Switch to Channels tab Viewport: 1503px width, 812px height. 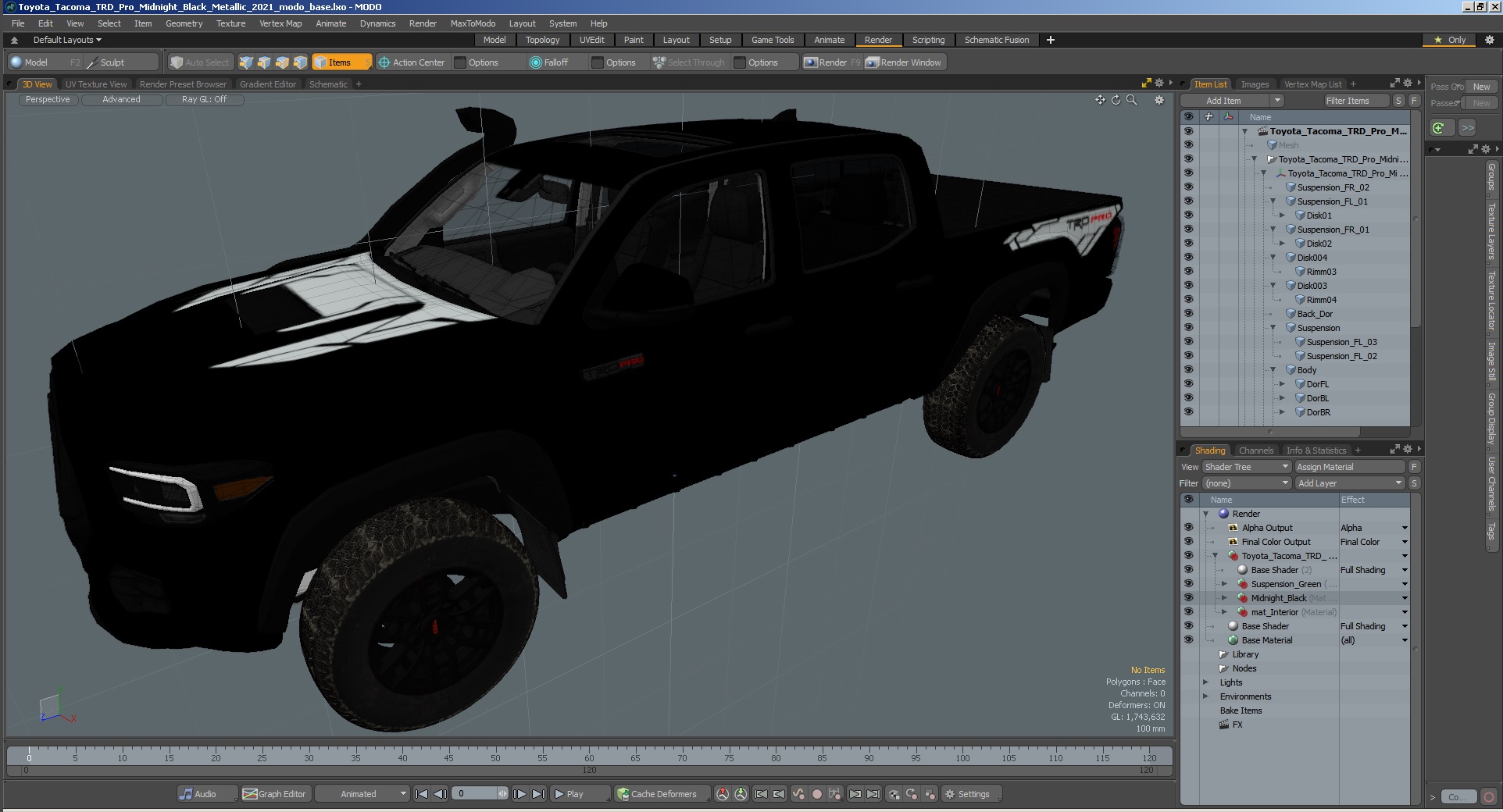coord(1256,451)
